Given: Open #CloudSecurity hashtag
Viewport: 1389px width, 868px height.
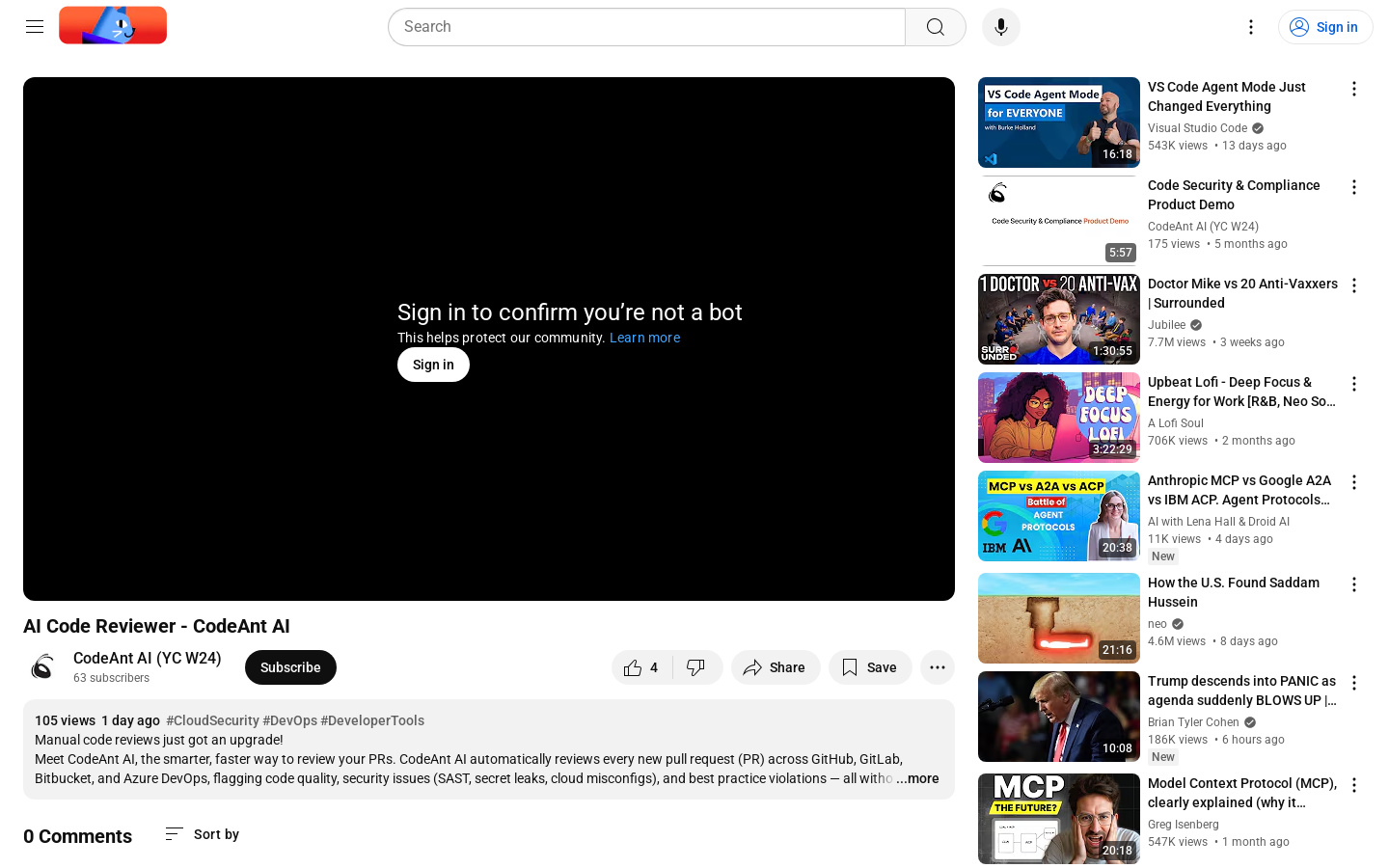Looking at the screenshot, I should tap(212, 720).
